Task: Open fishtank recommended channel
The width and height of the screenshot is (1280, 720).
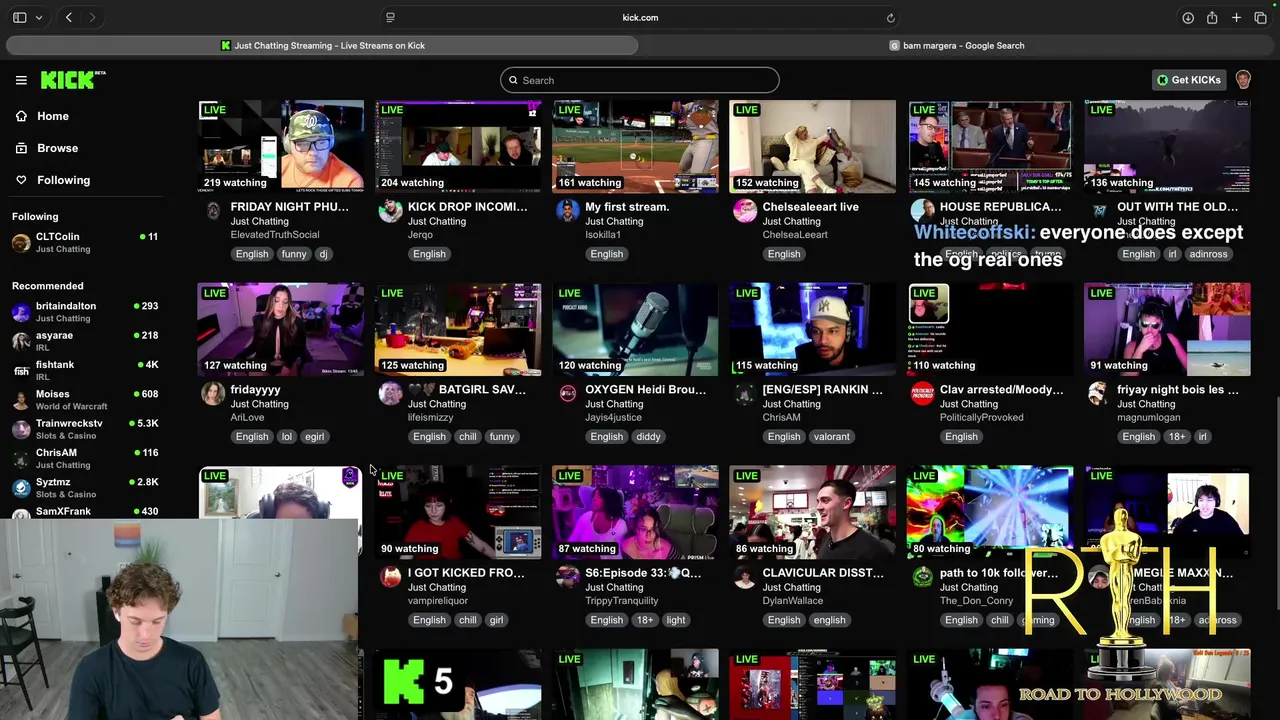Action: [x=85, y=370]
